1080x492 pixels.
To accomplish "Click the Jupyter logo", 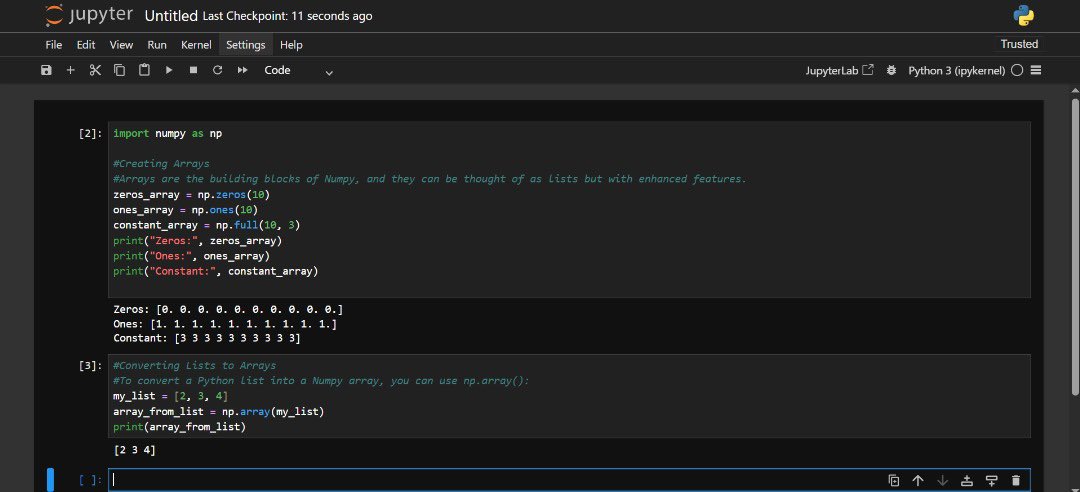I will [x=89, y=15].
